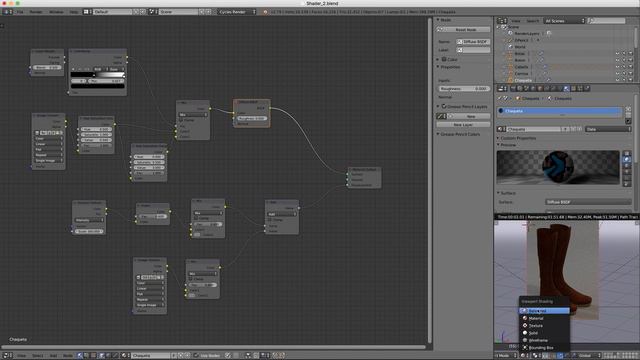The width and height of the screenshot is (640, 360).
Task: Switch to the Texture properties tab icon
Action: point(573,88)
